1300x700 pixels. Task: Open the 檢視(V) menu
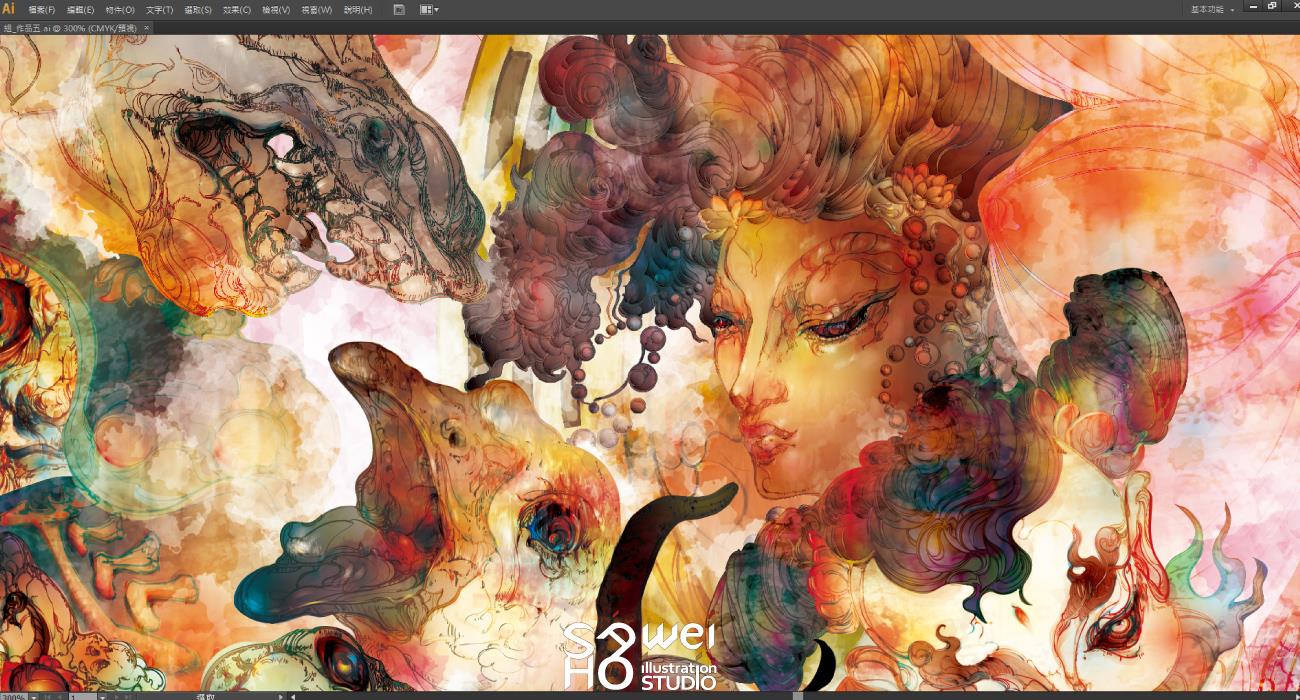tap(276, 9)
